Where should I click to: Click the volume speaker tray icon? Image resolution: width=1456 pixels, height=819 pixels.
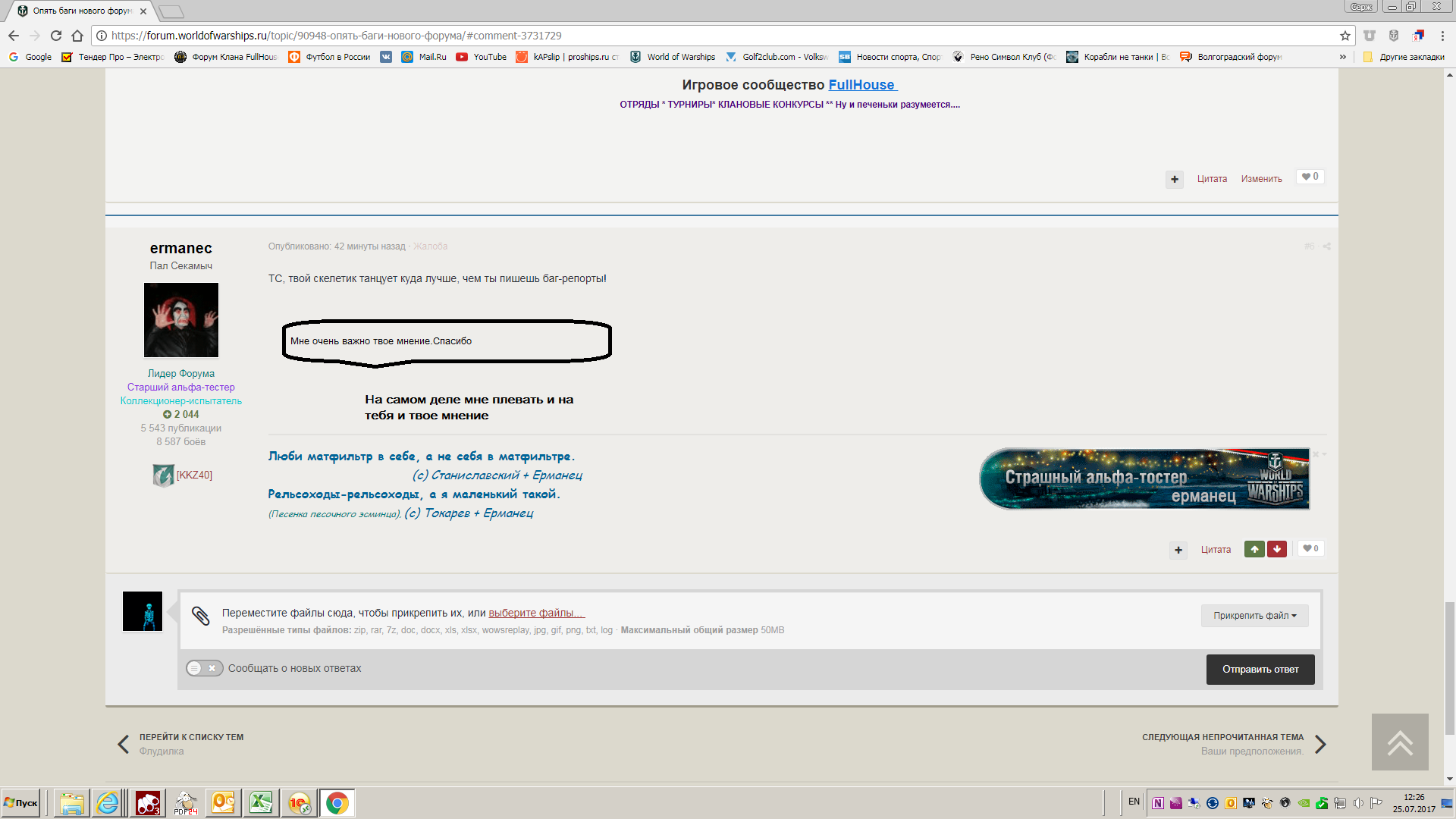click(1358, 803)
